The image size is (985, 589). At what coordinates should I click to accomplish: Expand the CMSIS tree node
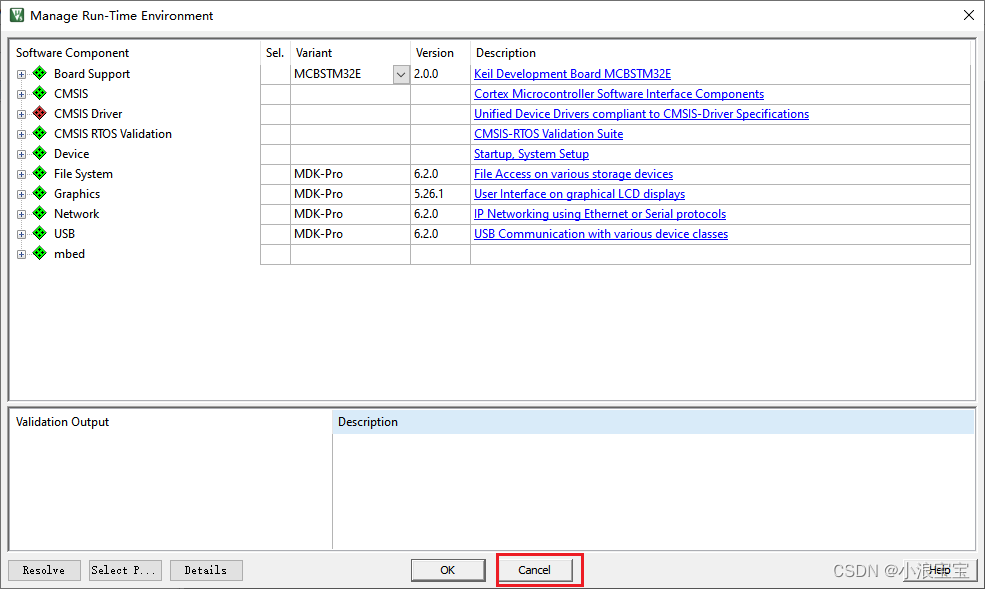[x=21, y=94]
